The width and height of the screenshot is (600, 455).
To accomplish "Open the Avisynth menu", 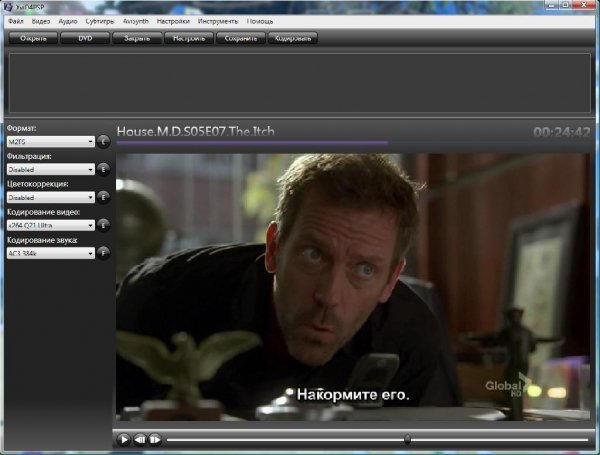I will (x=135, y=21).
